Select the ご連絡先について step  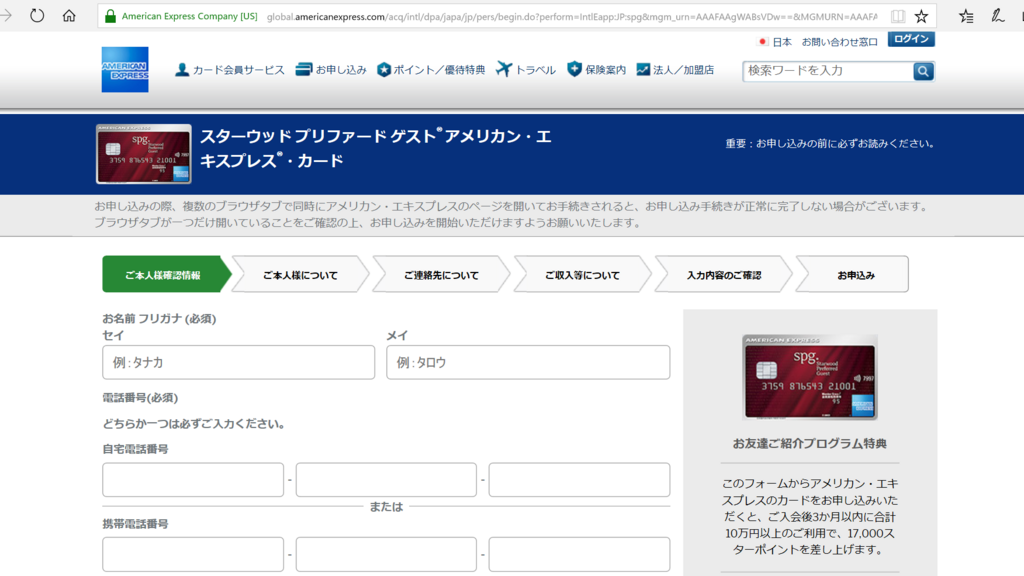click(441, 275)
